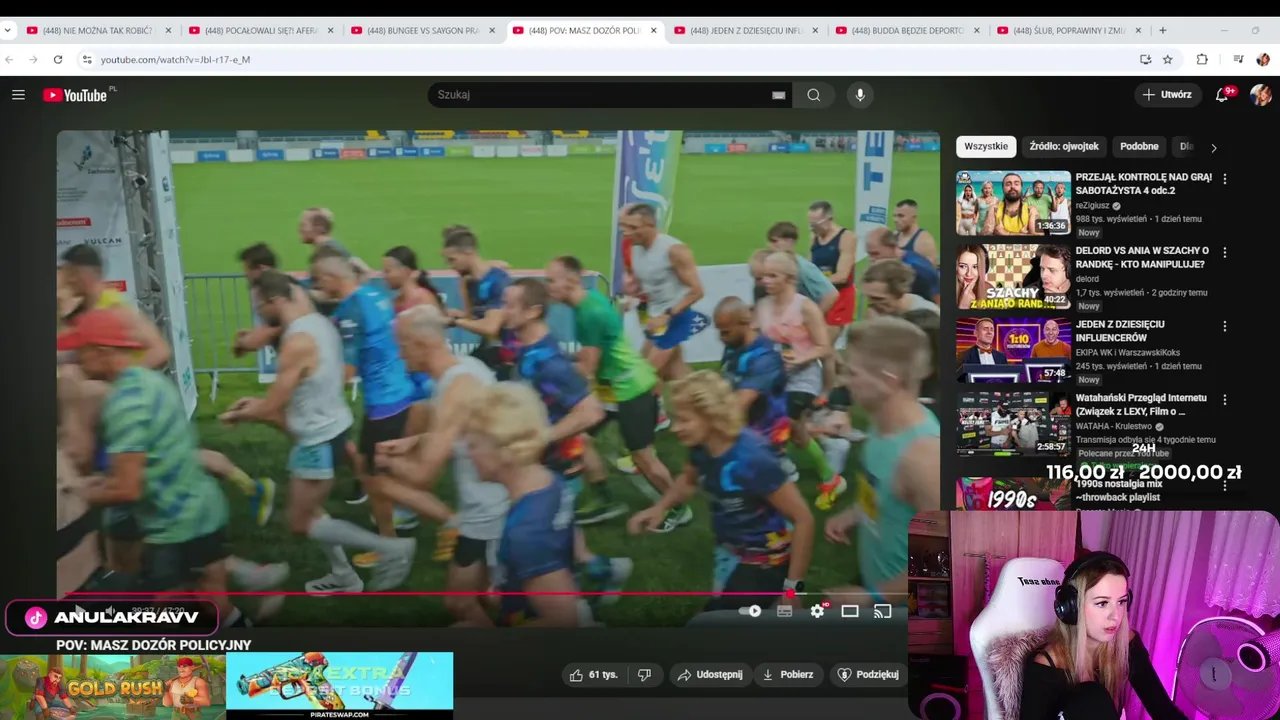Viewport: 1280px width, 720px height.
Task: Open reZigiusz channel name link
Action: (1093, 206)
